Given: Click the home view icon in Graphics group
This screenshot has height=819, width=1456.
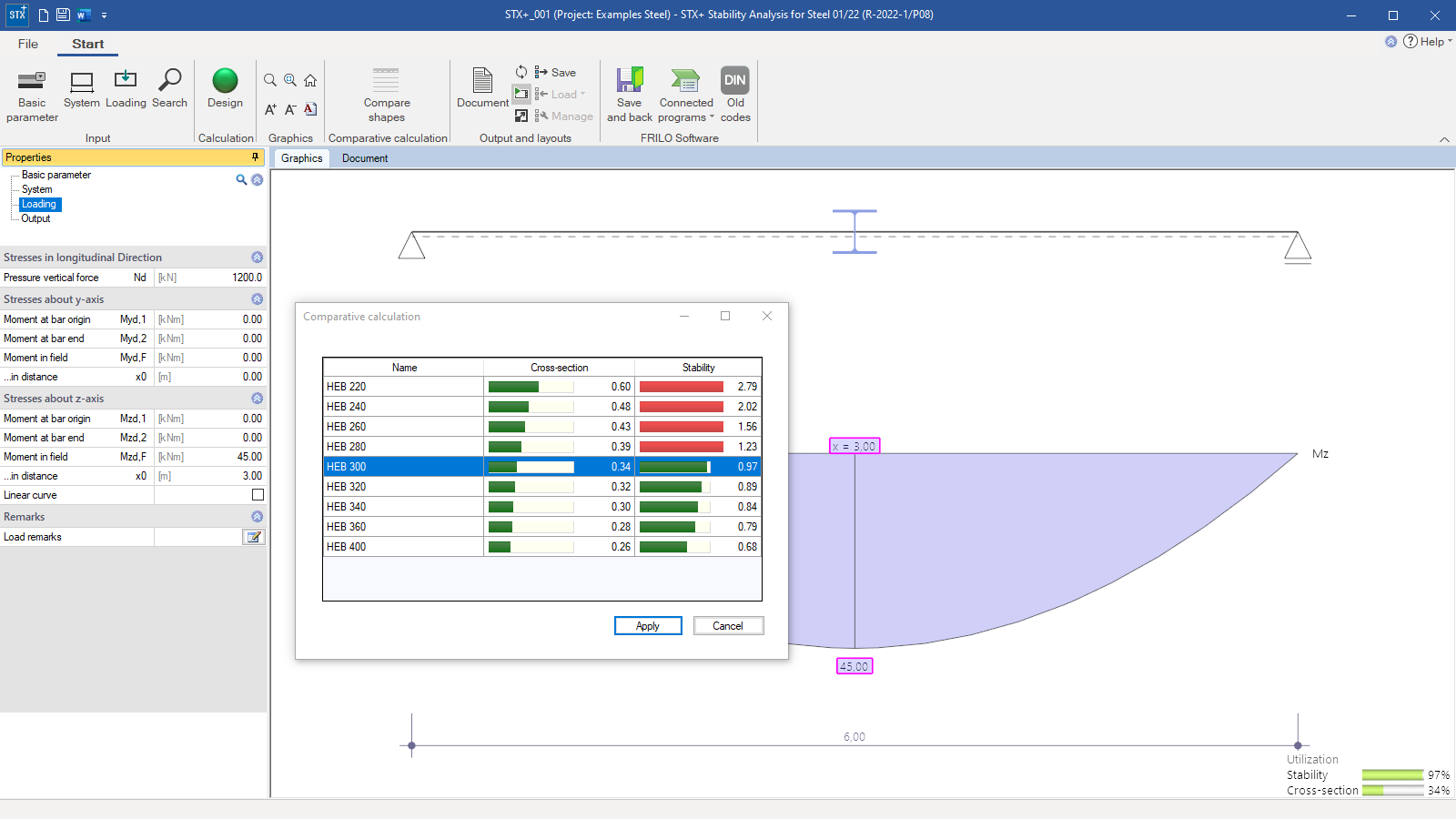Looking at the screenshot, I should 310,80.
